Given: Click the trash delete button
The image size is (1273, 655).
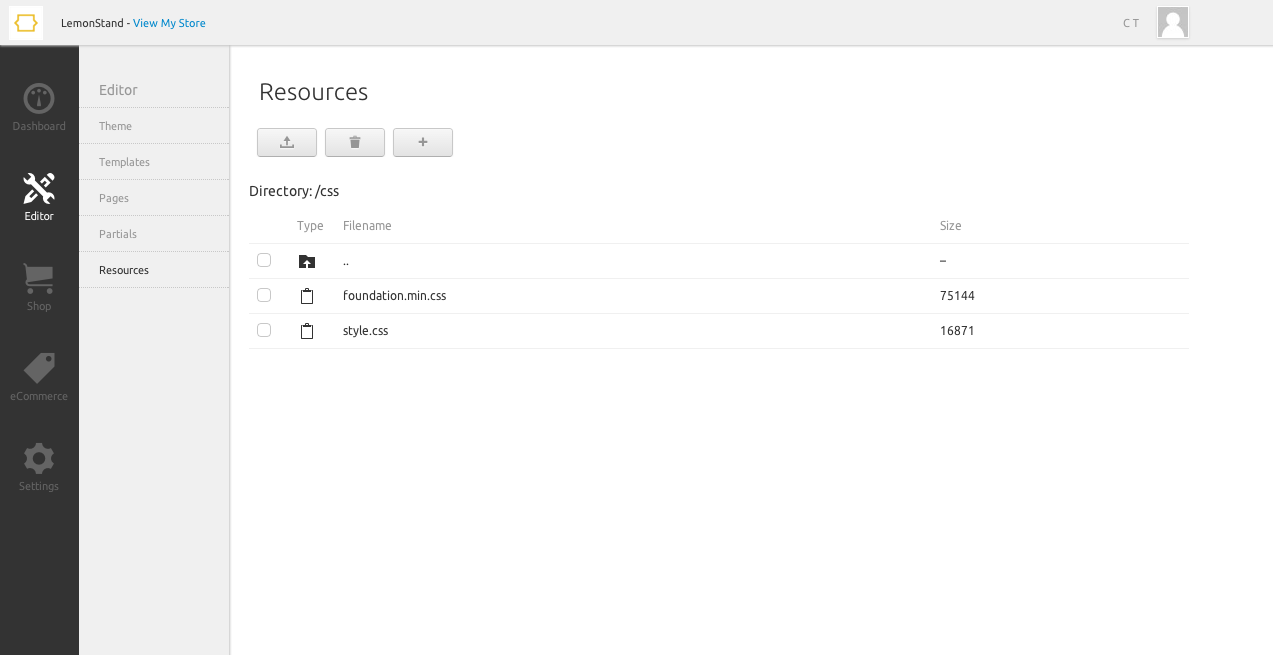Looking at the screenshot, I should point(355,143).
